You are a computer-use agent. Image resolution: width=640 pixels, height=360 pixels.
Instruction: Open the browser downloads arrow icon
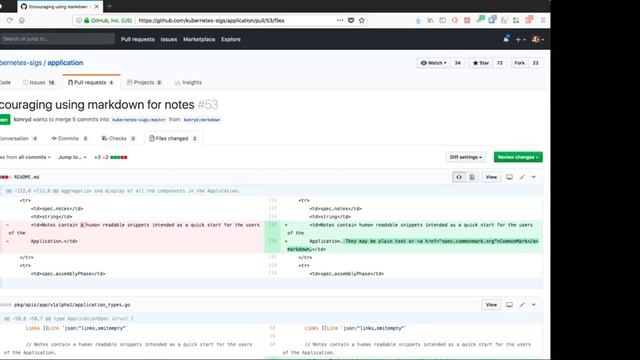418,20
